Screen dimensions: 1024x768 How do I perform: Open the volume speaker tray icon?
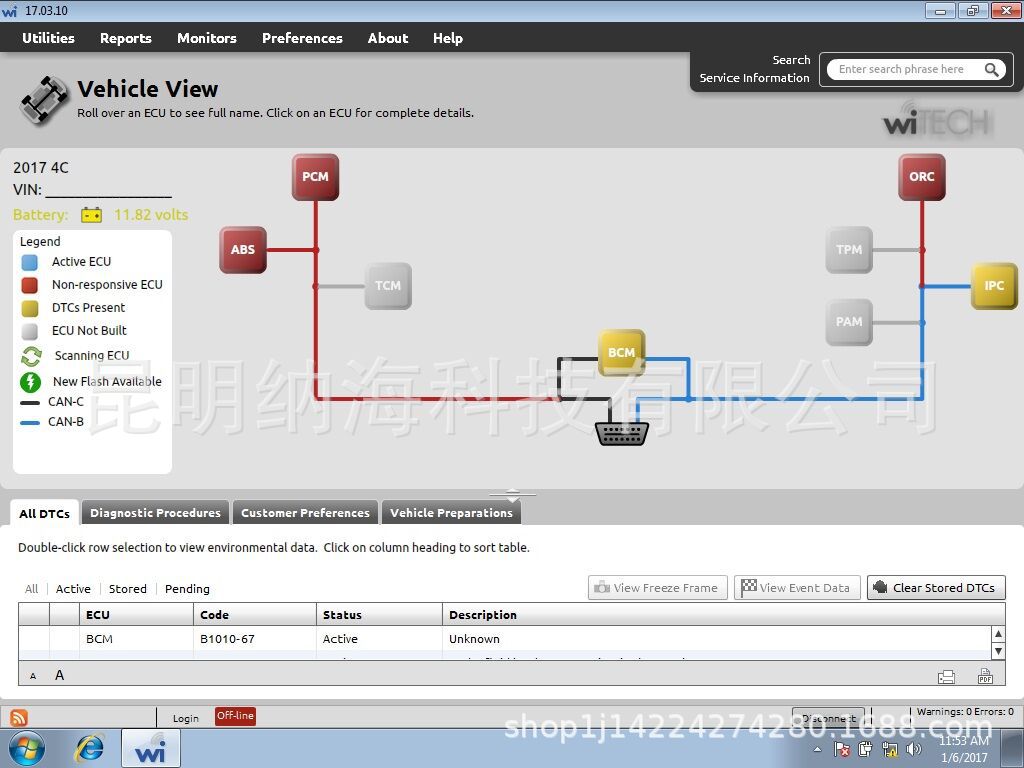point(914,749)
